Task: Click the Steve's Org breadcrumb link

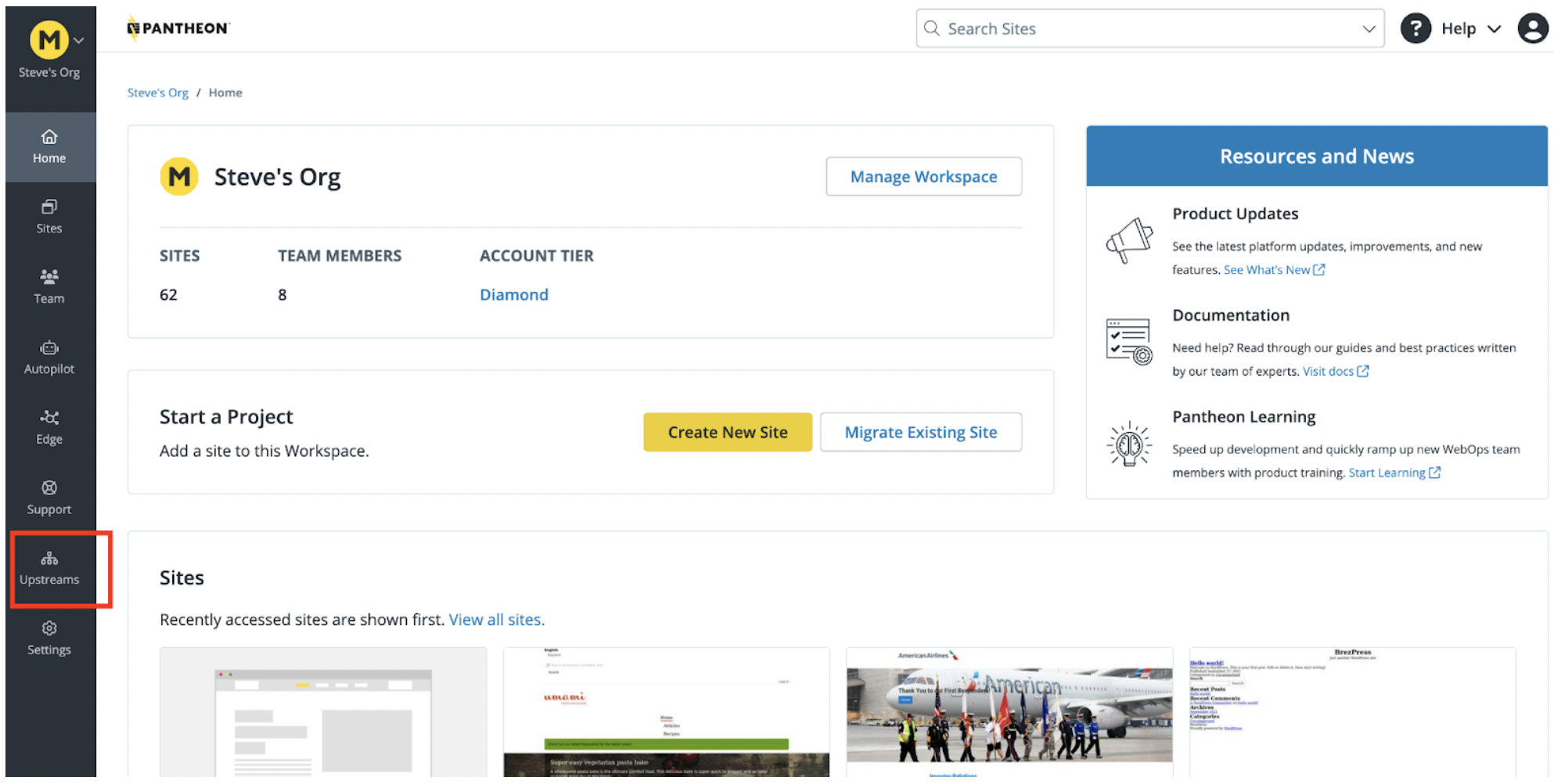Action: pos(158,93)
